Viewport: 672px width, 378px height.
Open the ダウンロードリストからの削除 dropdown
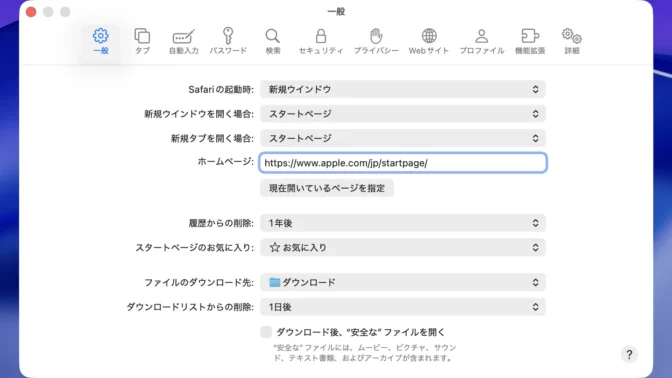pos(402,307)
